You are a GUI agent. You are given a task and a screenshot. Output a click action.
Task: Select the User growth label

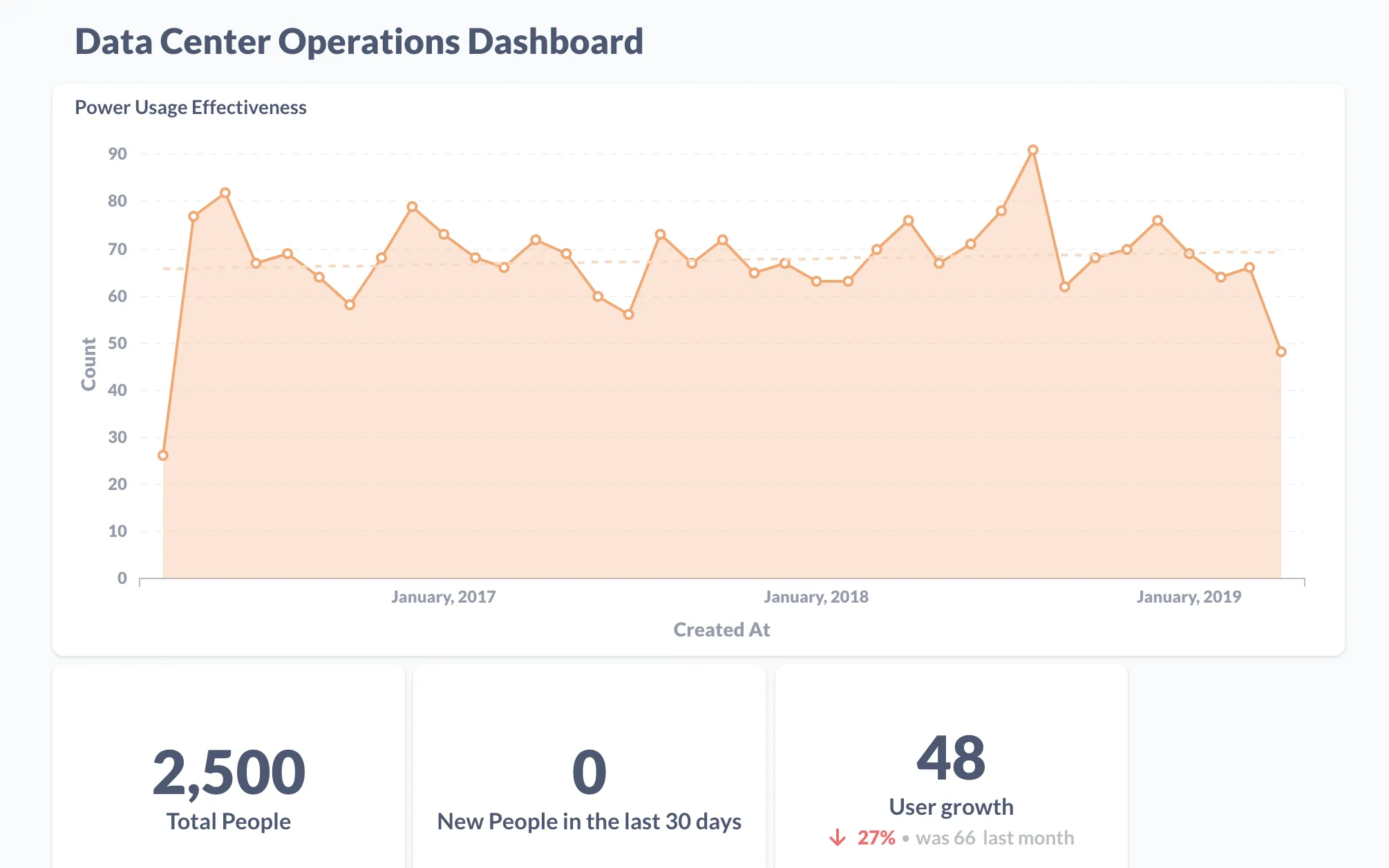[x=951, y=806]
